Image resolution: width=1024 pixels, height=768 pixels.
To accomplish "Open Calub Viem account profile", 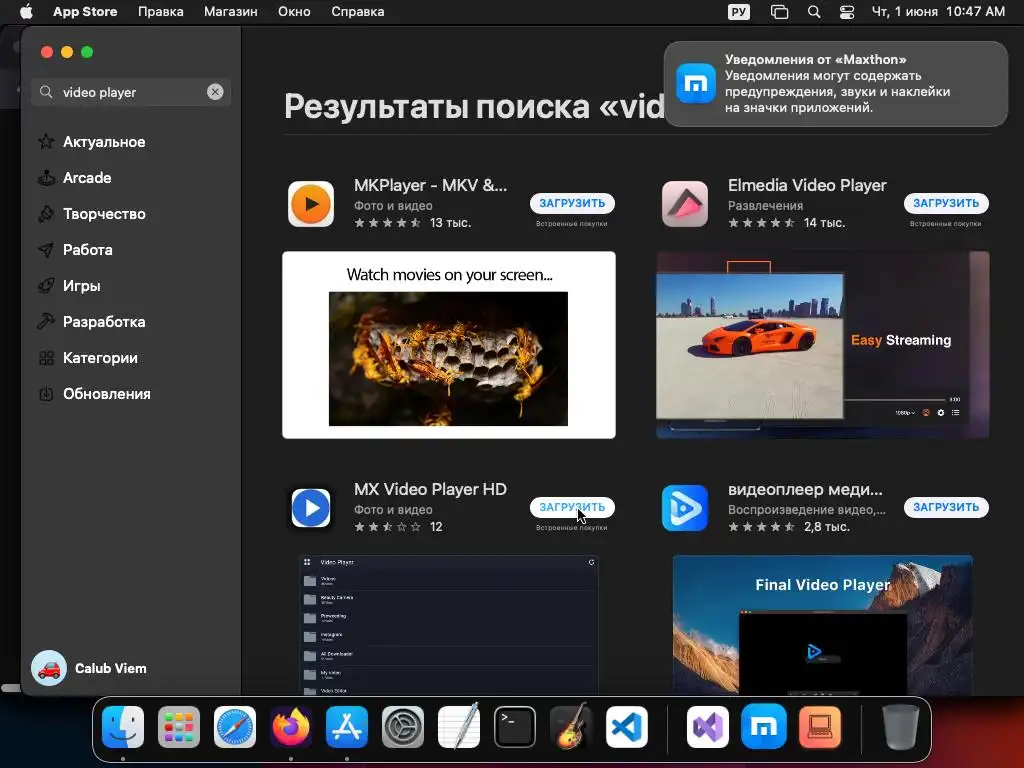I will click(x=89, y=668).
